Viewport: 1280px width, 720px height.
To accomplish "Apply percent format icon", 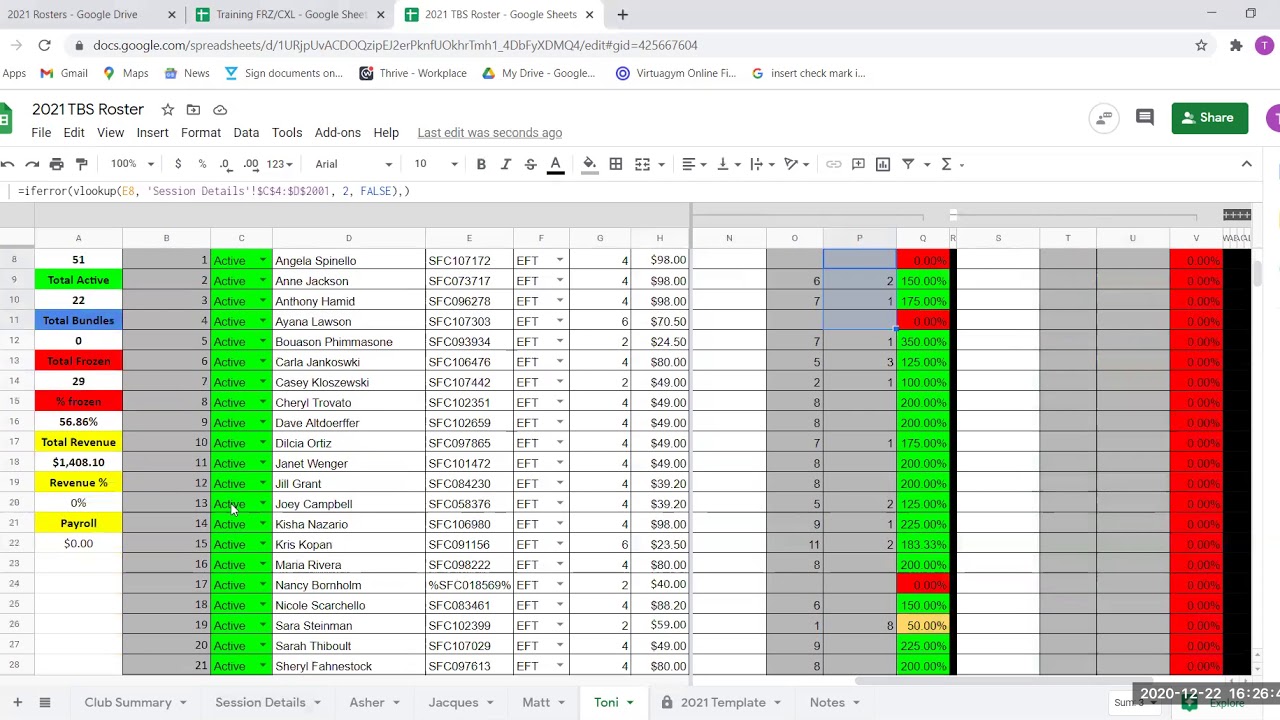I will pyautogui.click(x=202, y=164).
